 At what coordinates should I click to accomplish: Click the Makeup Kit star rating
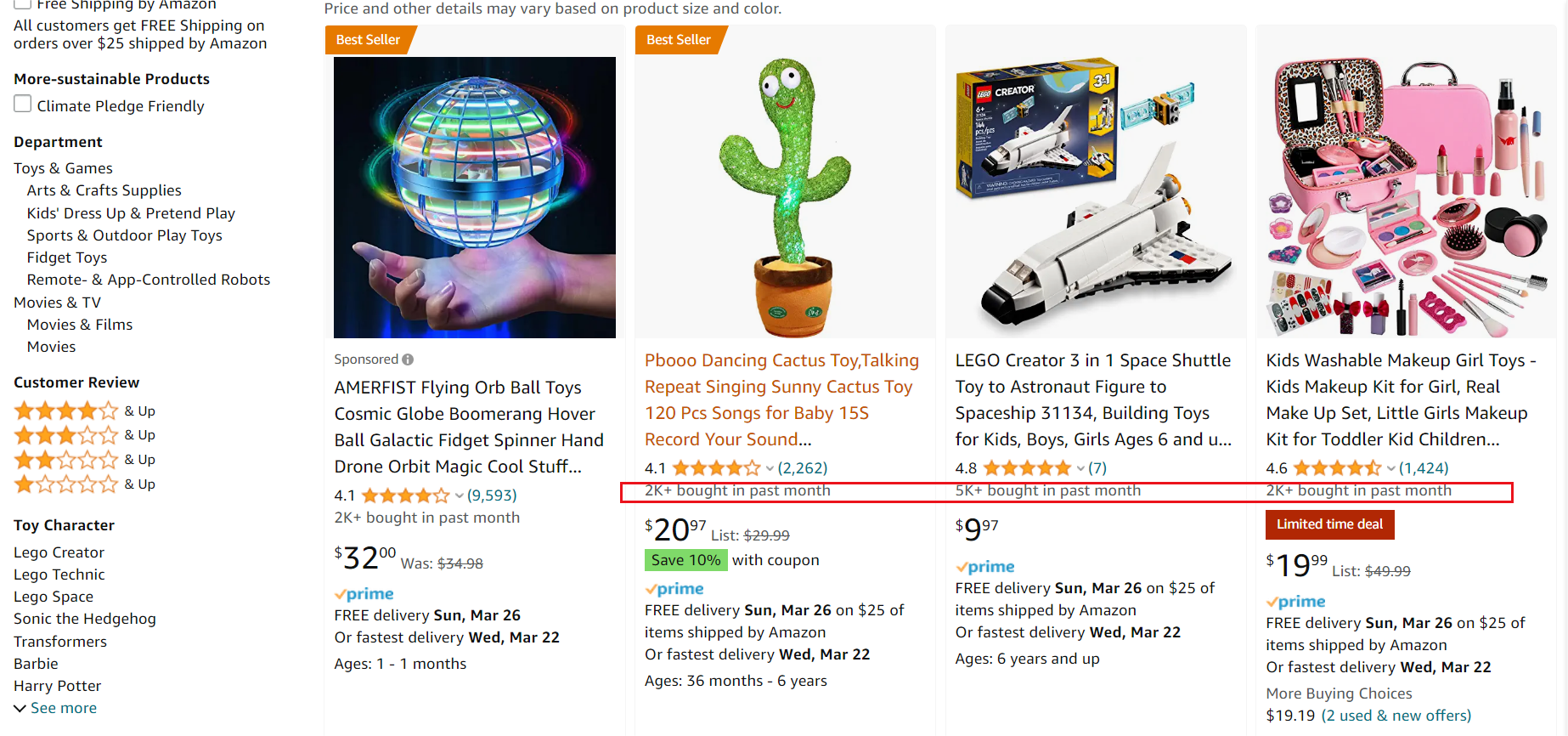[x=1337, y=468]
